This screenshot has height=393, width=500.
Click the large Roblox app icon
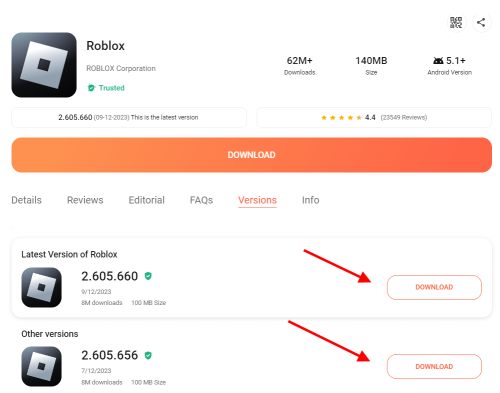point(44,65)
